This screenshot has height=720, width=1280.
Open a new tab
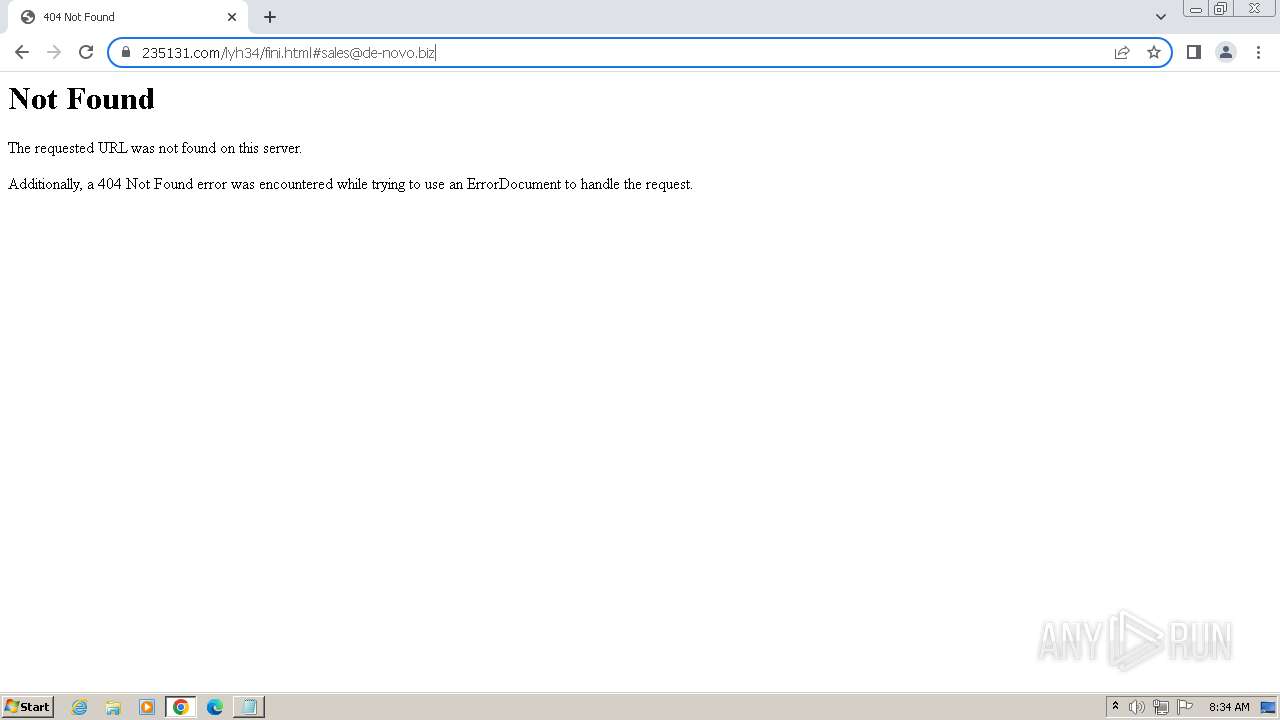(x=270, y=17)
